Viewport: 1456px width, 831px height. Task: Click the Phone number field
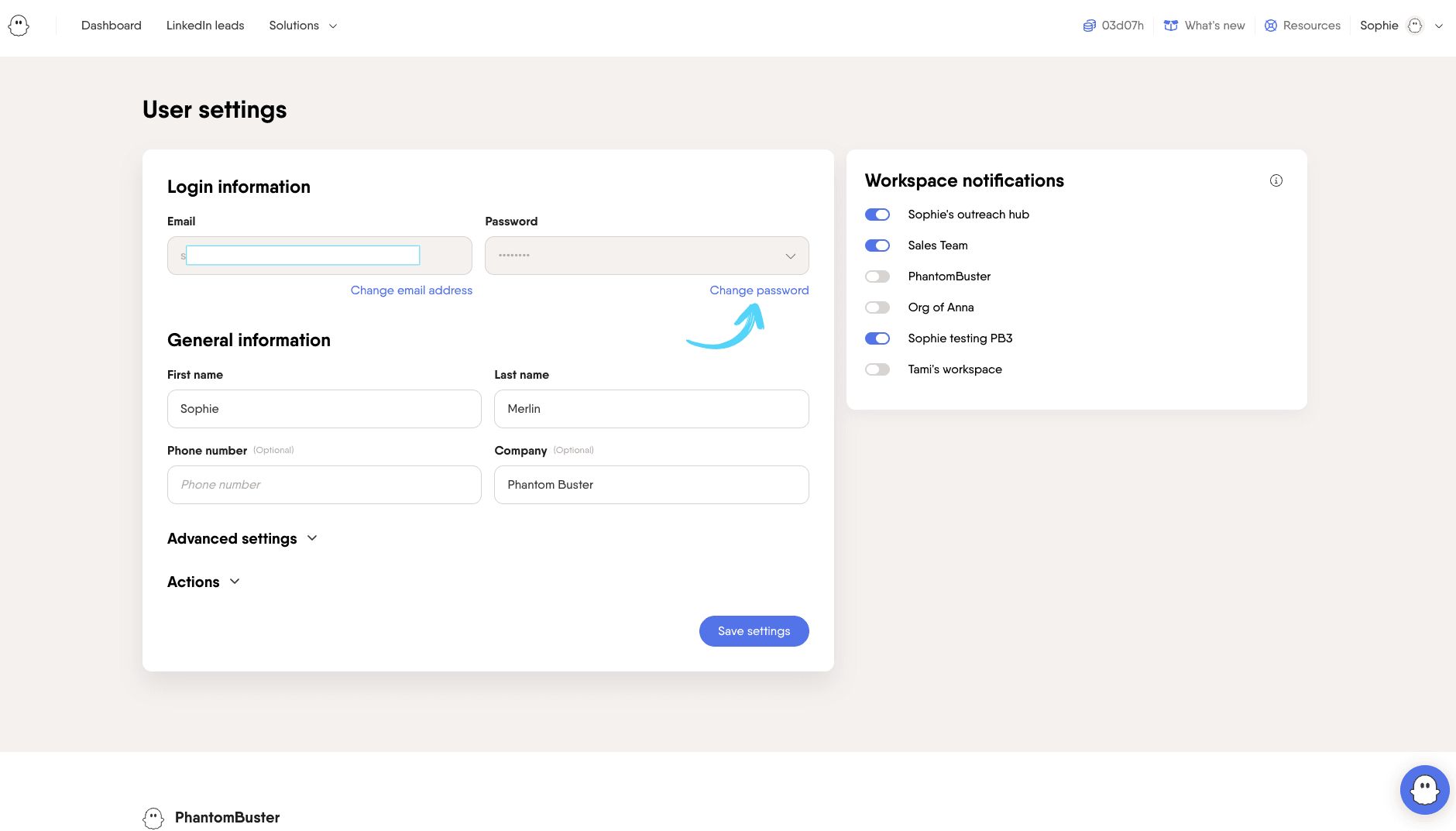(325, 485)
